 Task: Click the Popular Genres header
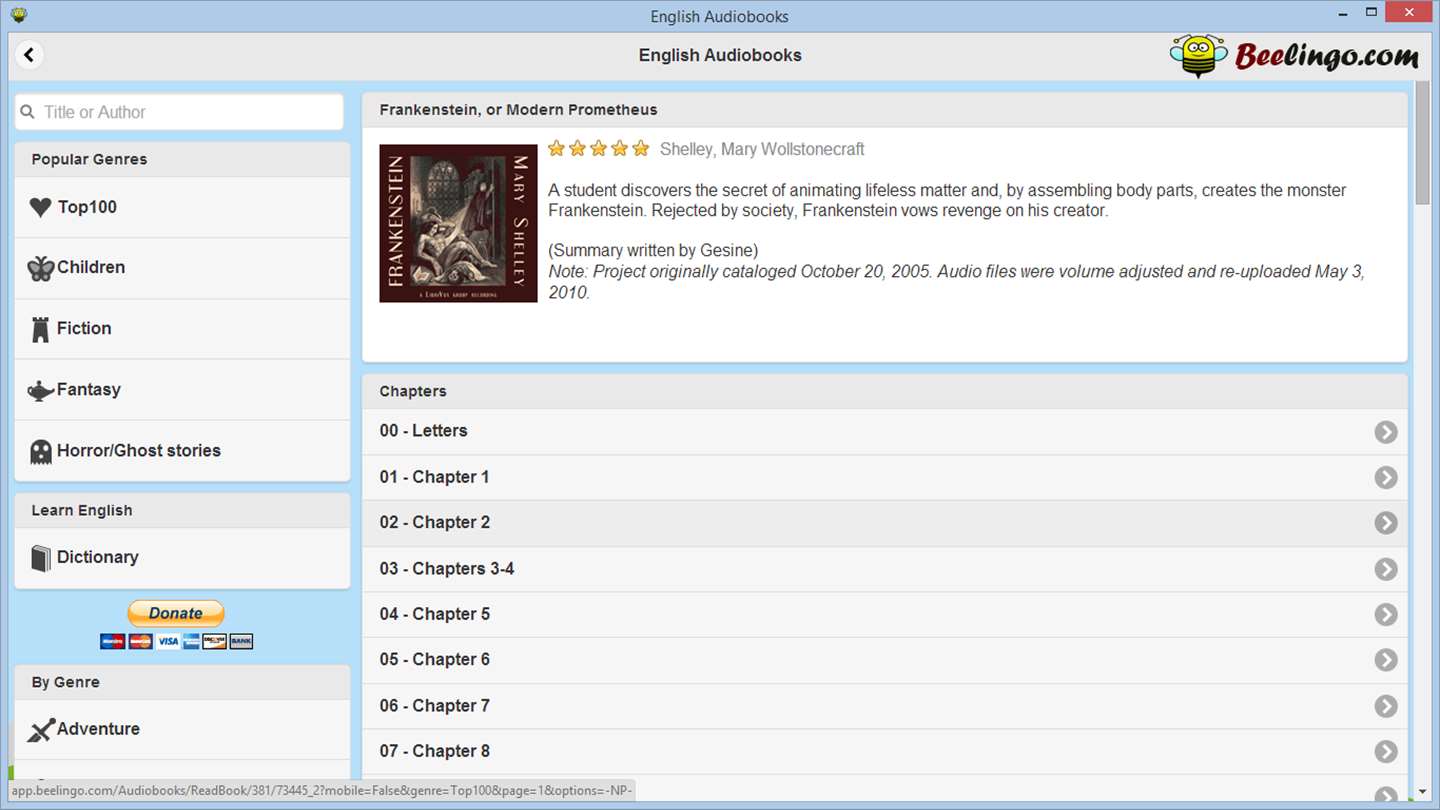[x=182, y=159]
